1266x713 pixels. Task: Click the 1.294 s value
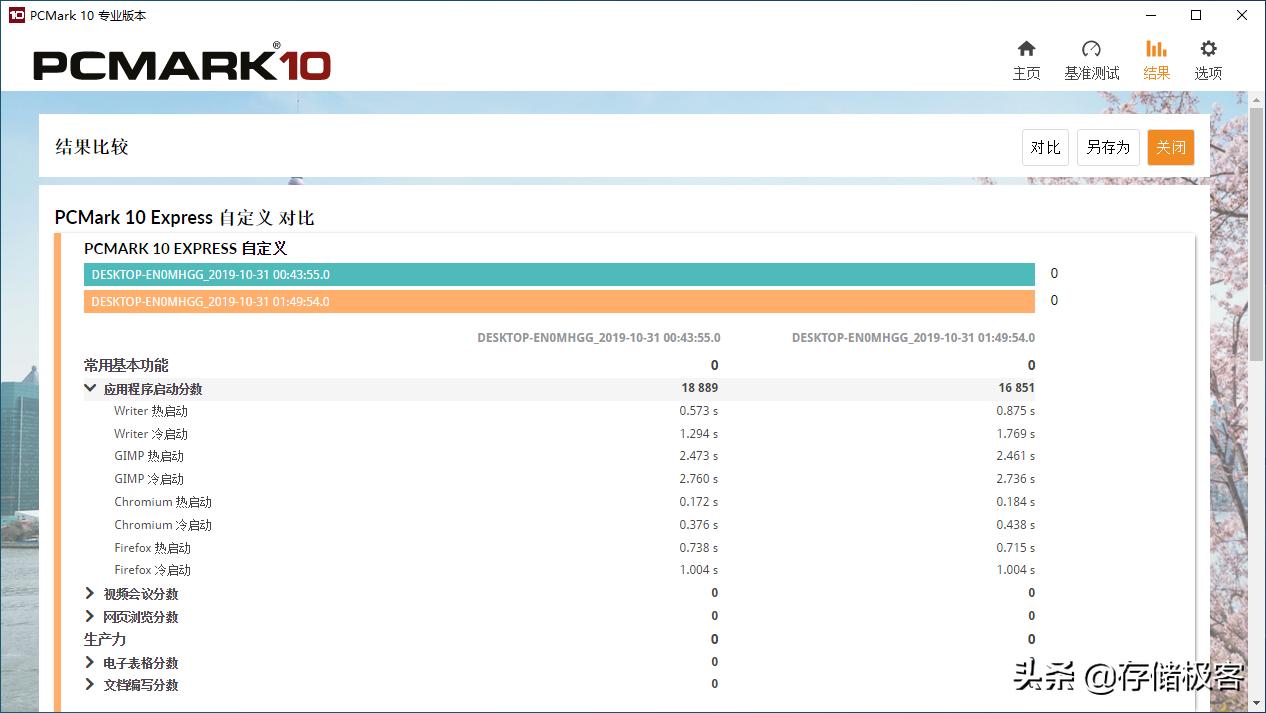pos(698,434)
